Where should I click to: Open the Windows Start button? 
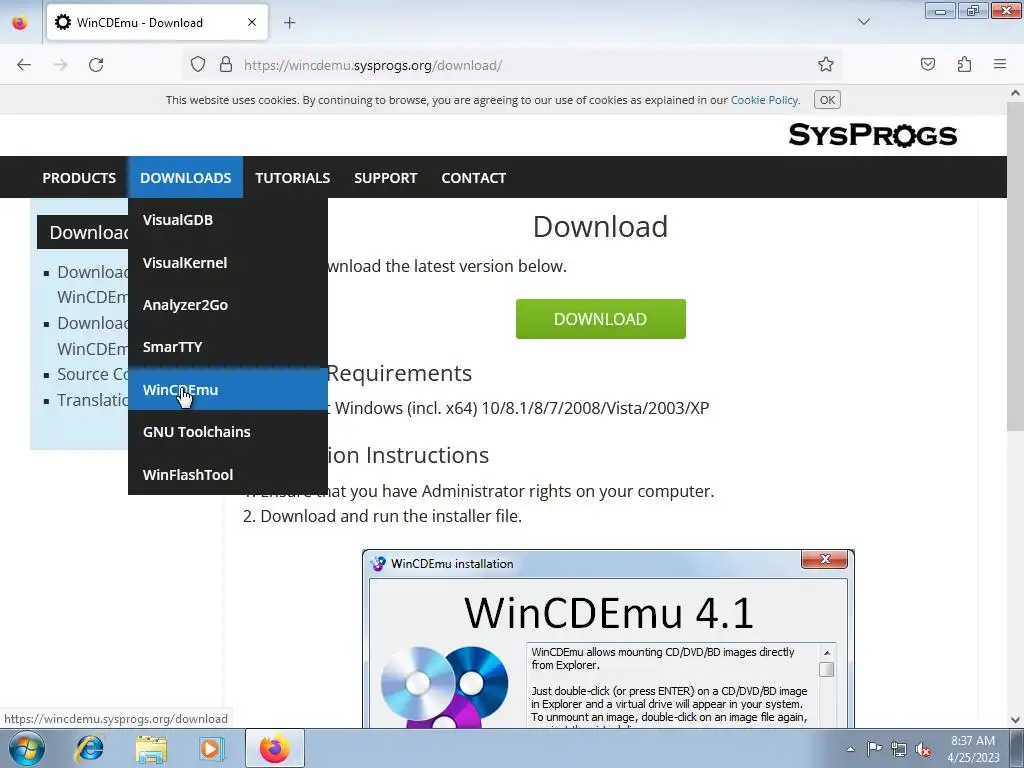[x=26, y=748]
